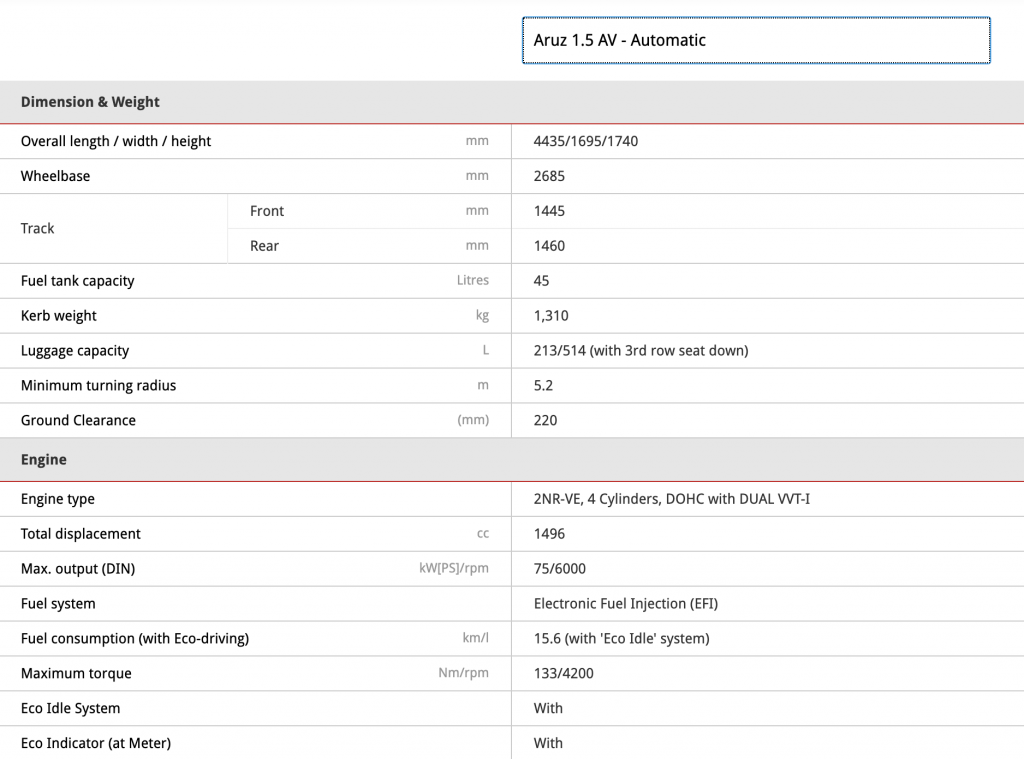Select the Overall length / width / height label
The height and width of the screenshot is (759, 1024).
[116, 141]
